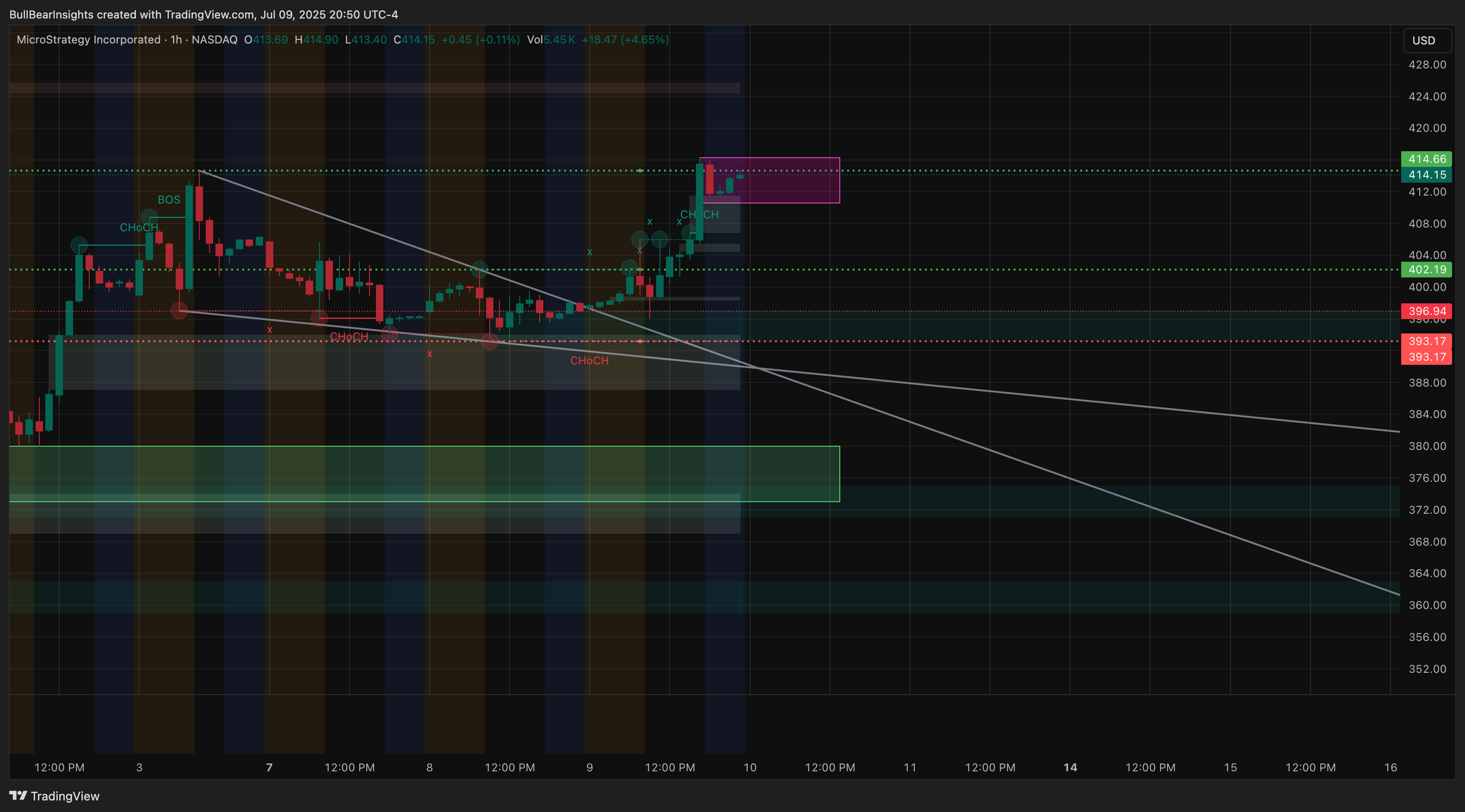This screenshot has height=812, width=1465.
Task: Click the magenta rectangle zone near 414
Action: coord(770,180)
